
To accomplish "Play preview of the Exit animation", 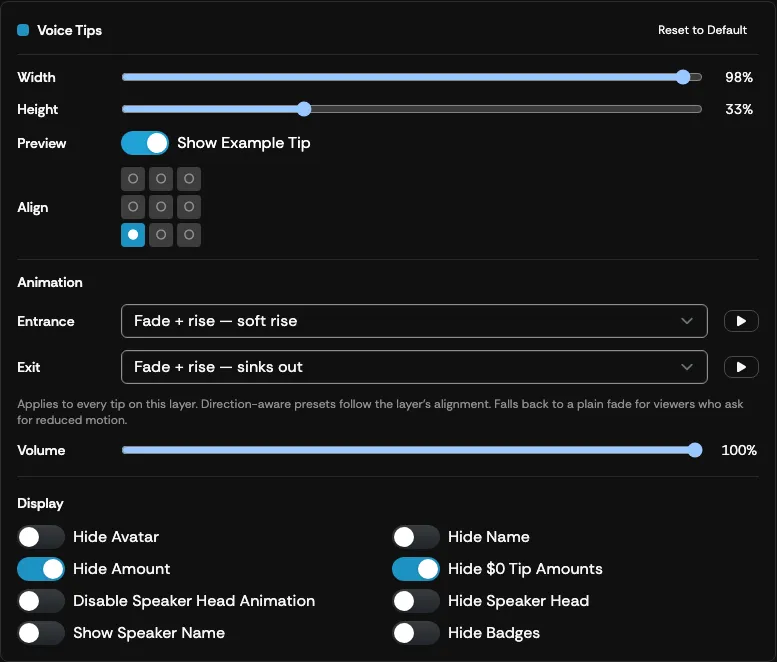I will coord(741,367).
